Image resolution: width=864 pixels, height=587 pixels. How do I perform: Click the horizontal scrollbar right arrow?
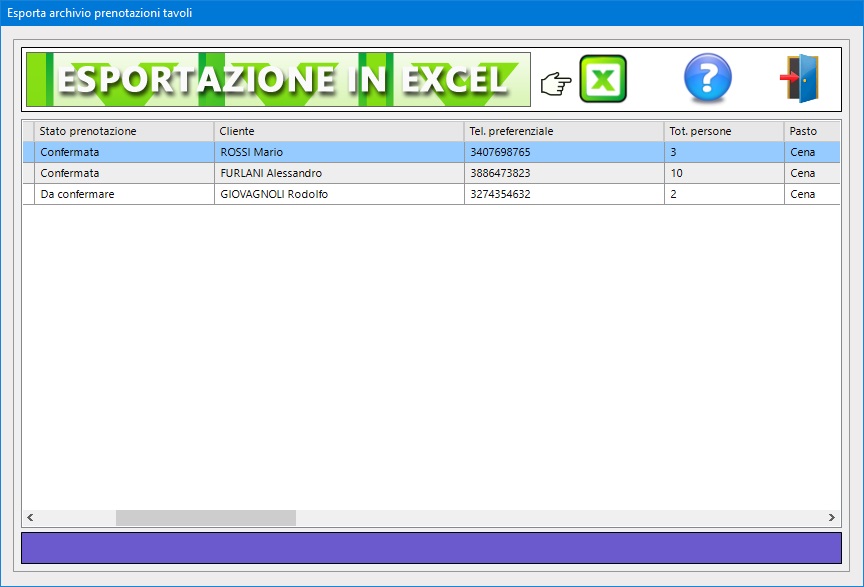pos(831,518)
